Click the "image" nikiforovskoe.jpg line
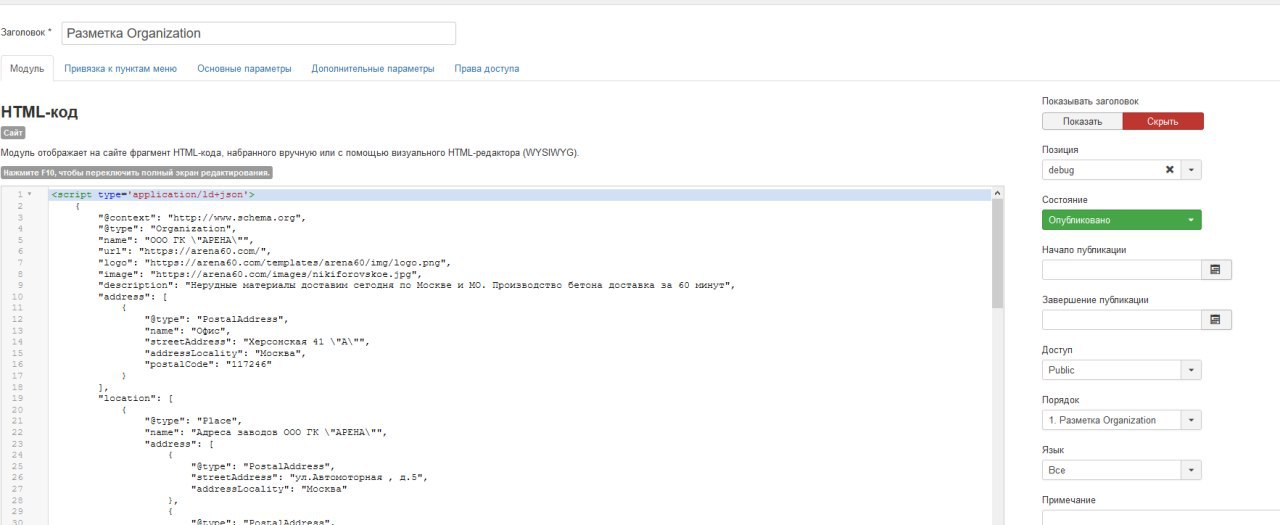Image resolution: width=1280 pixels, height=525 pixels. [260, 273]
